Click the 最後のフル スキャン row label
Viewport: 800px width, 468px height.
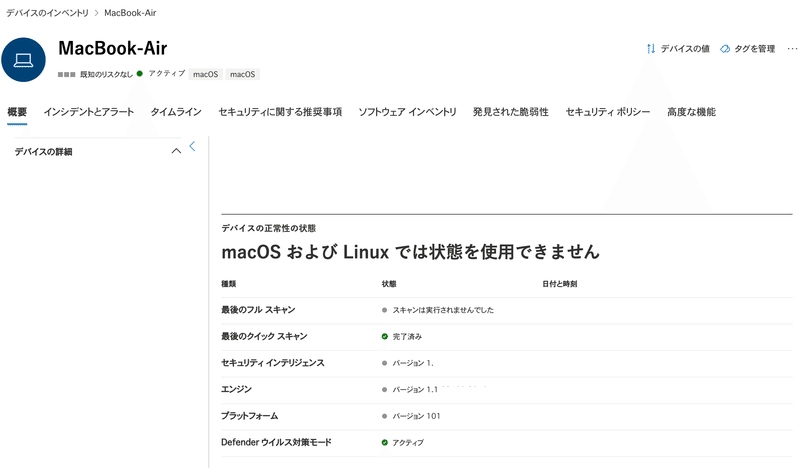pyautogui.click(x=258, y=310)
